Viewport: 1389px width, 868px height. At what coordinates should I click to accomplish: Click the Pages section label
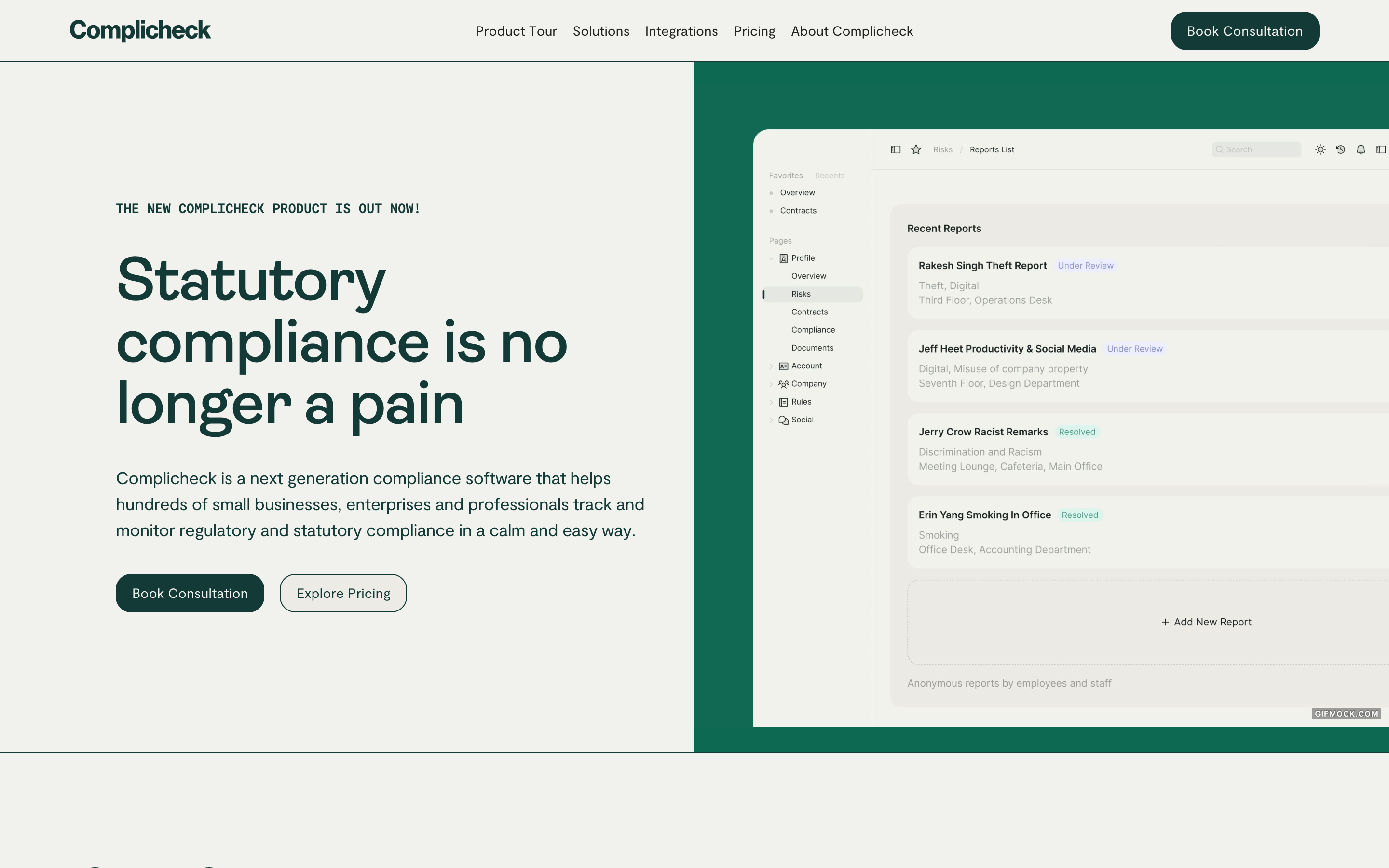pos(780,241)
